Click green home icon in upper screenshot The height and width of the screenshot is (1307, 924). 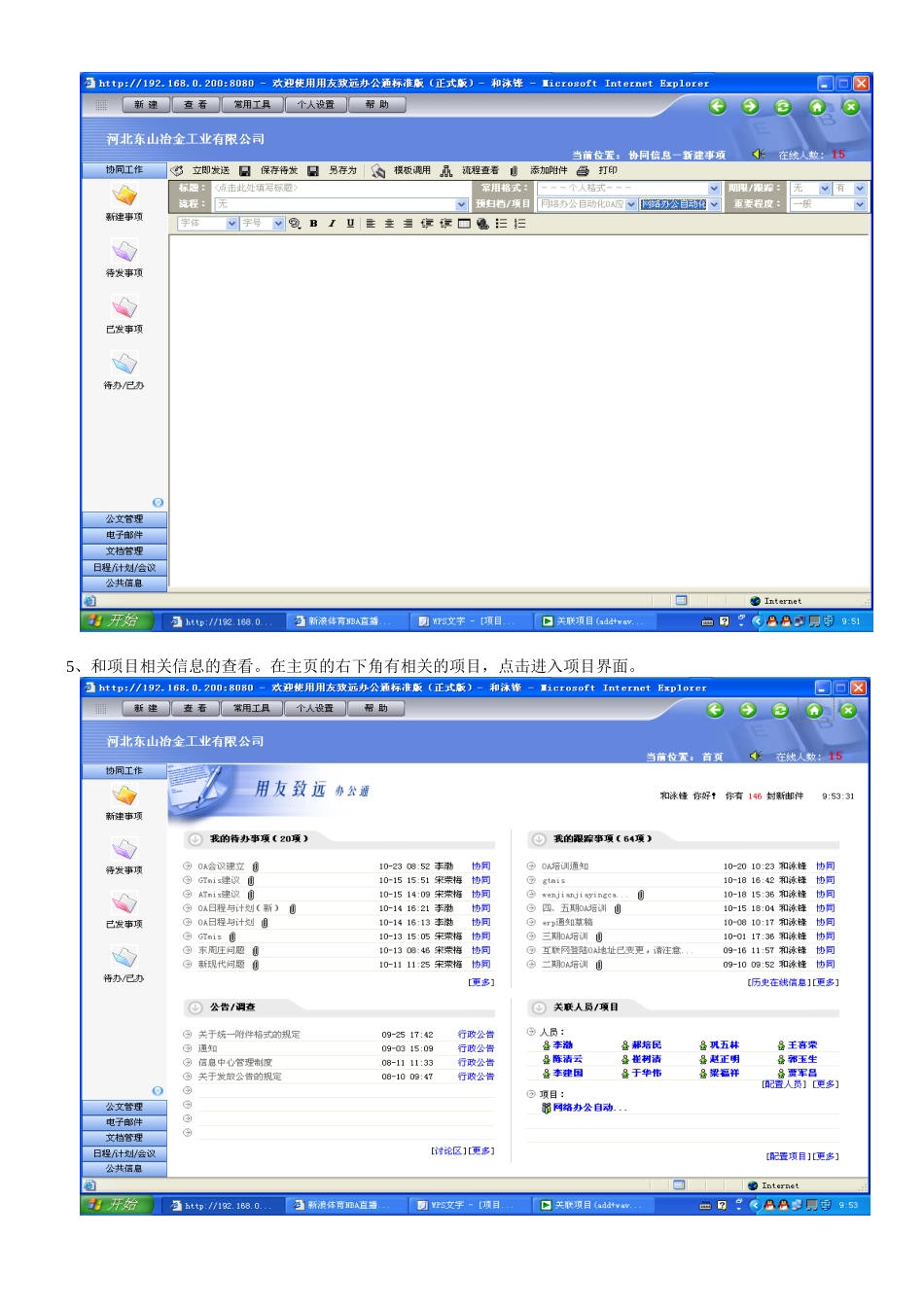(x=817, y=106)
